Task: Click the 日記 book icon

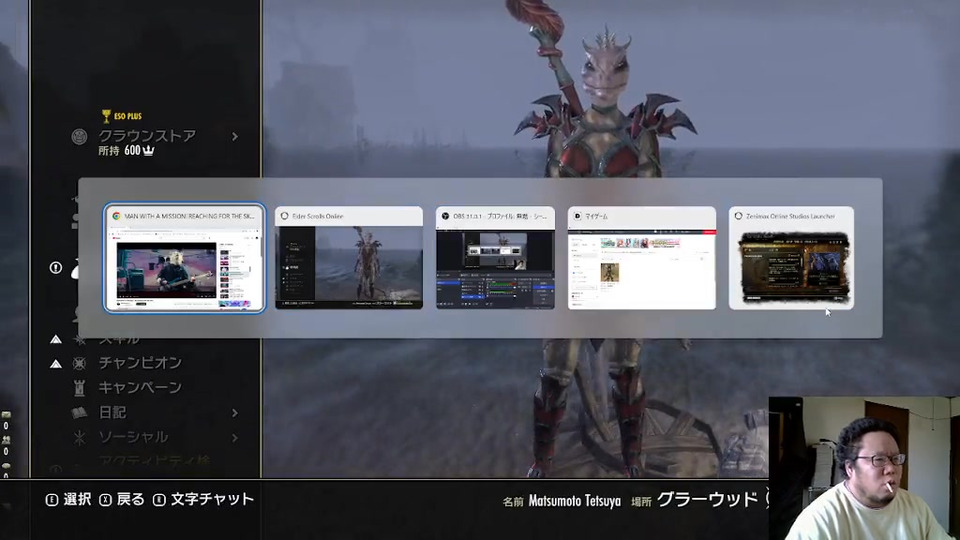Action: point(79,413)
